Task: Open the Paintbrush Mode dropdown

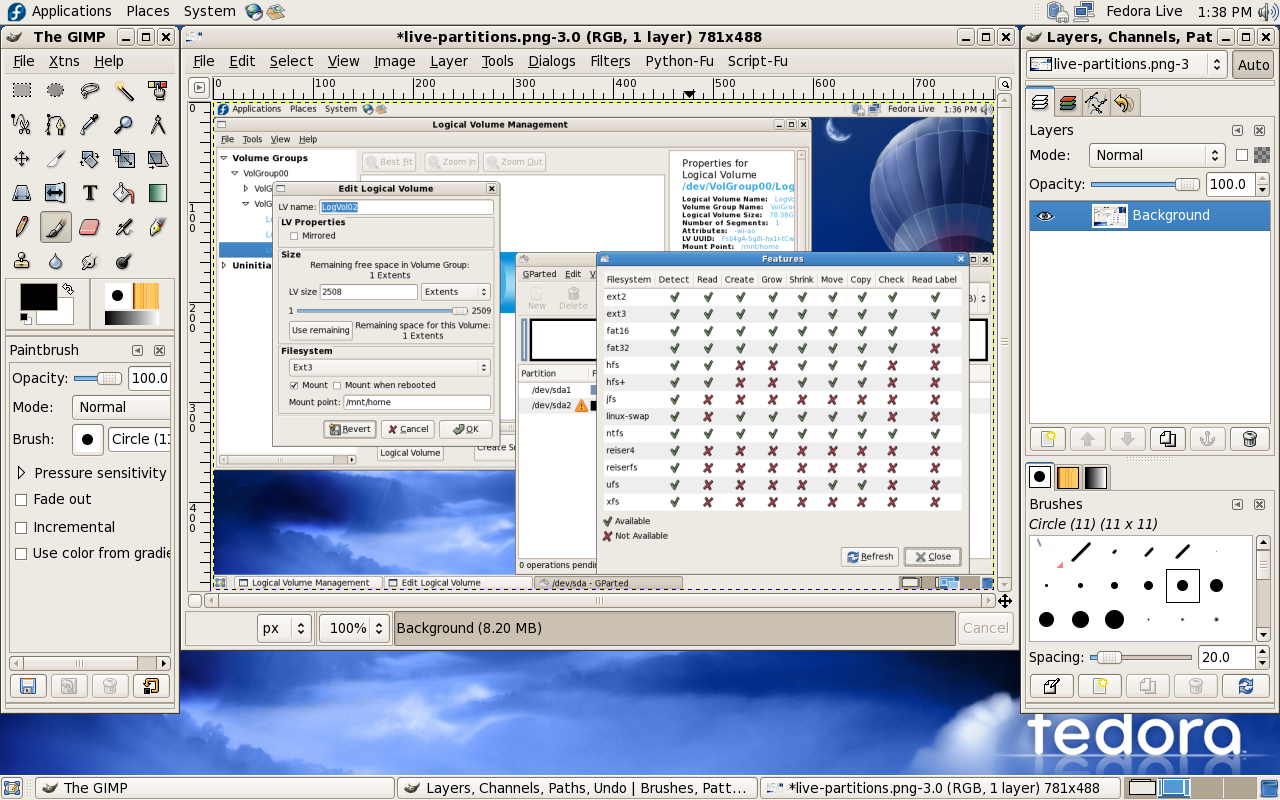Action: tap(121, 407)
